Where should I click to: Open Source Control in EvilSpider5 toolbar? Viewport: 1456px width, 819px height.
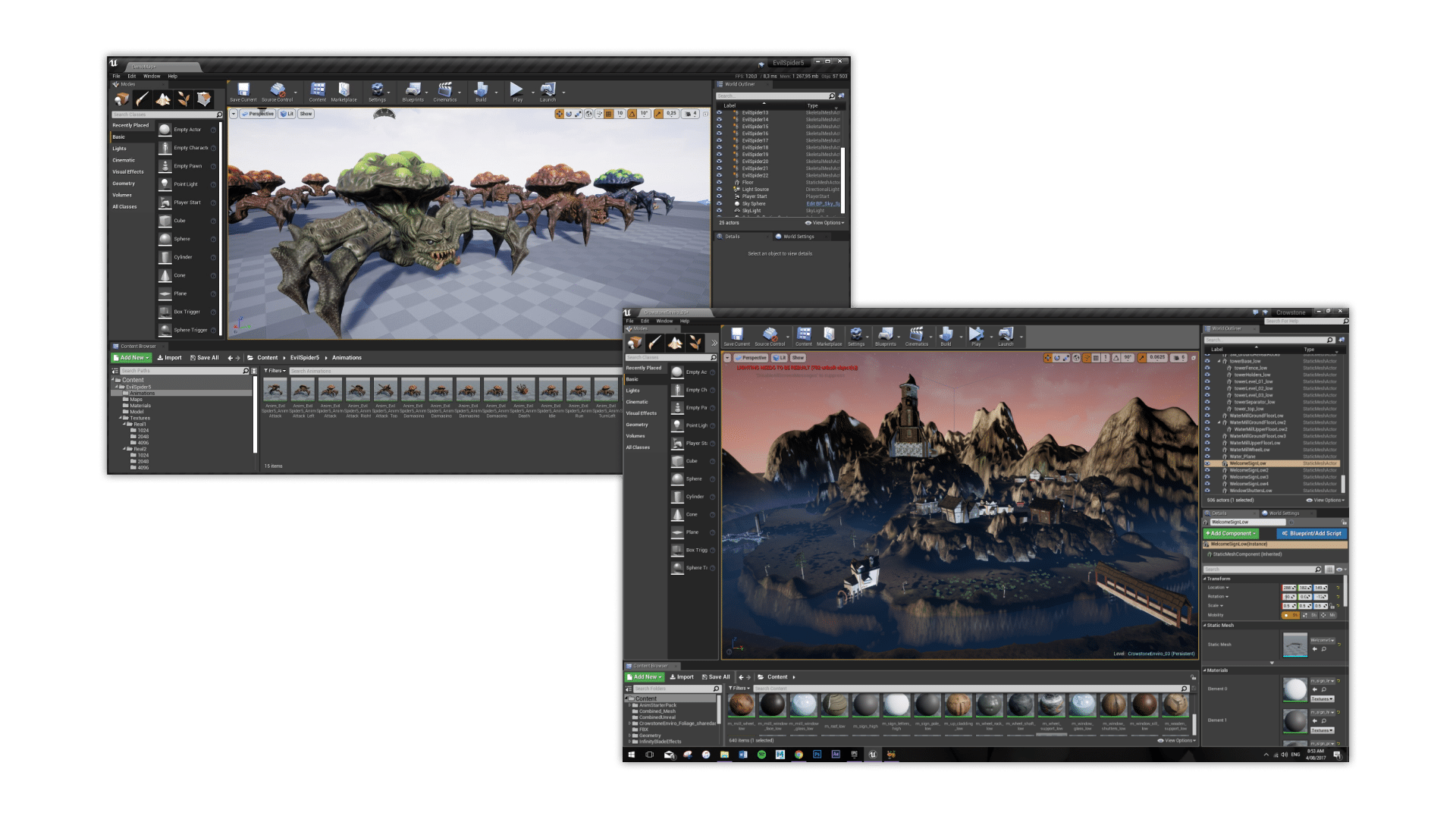tap(277, 92)
